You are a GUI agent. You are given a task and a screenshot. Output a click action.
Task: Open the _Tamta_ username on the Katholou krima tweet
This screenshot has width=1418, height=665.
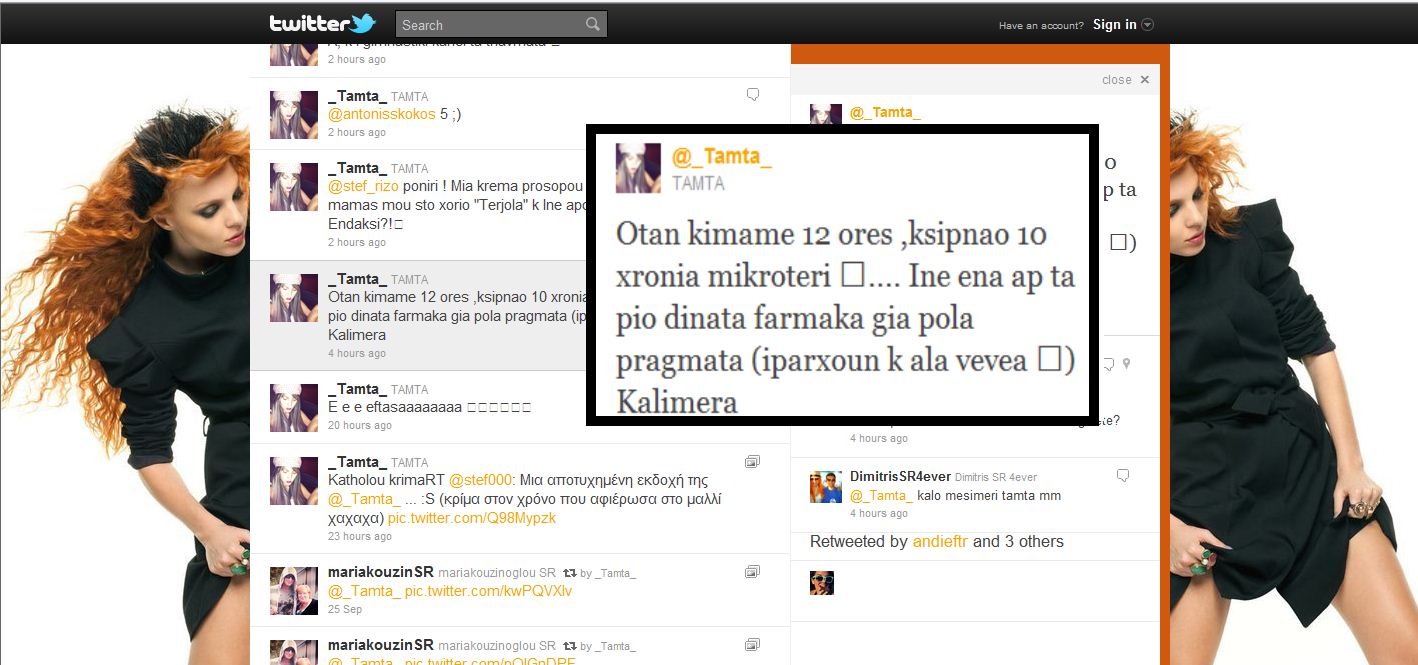(x=357, y=462)
